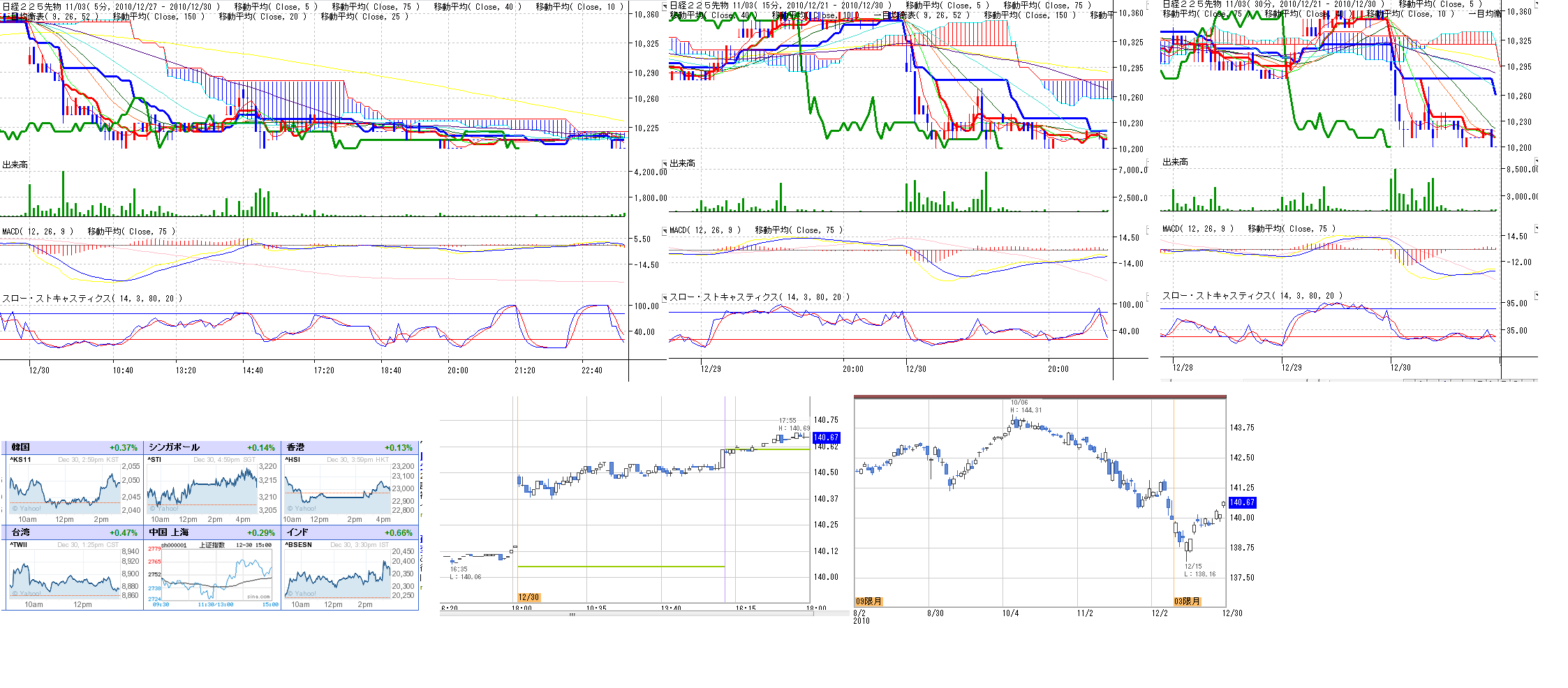Image resolution: width=1568 pixels, height=688 pixels.
Task: Collapse the 出来高 panel in the 15-minute chart
Action: tap(665, 163)
